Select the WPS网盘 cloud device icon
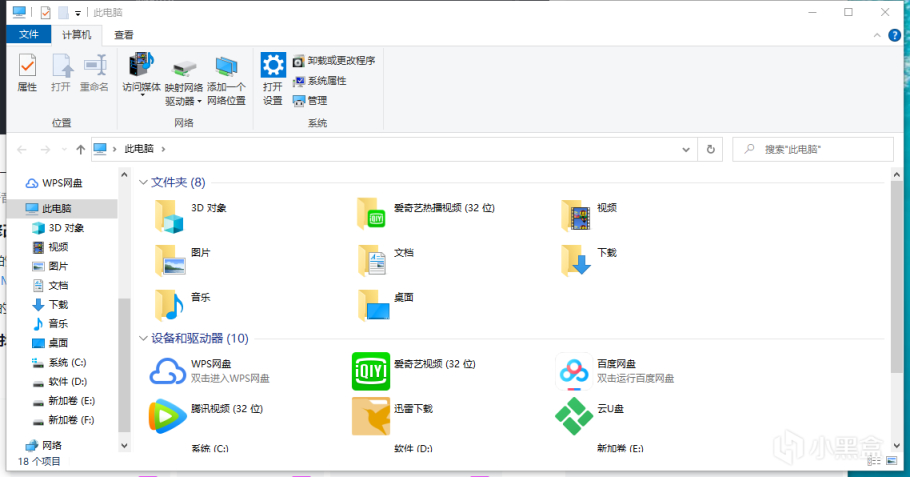 tap(168, 371)
